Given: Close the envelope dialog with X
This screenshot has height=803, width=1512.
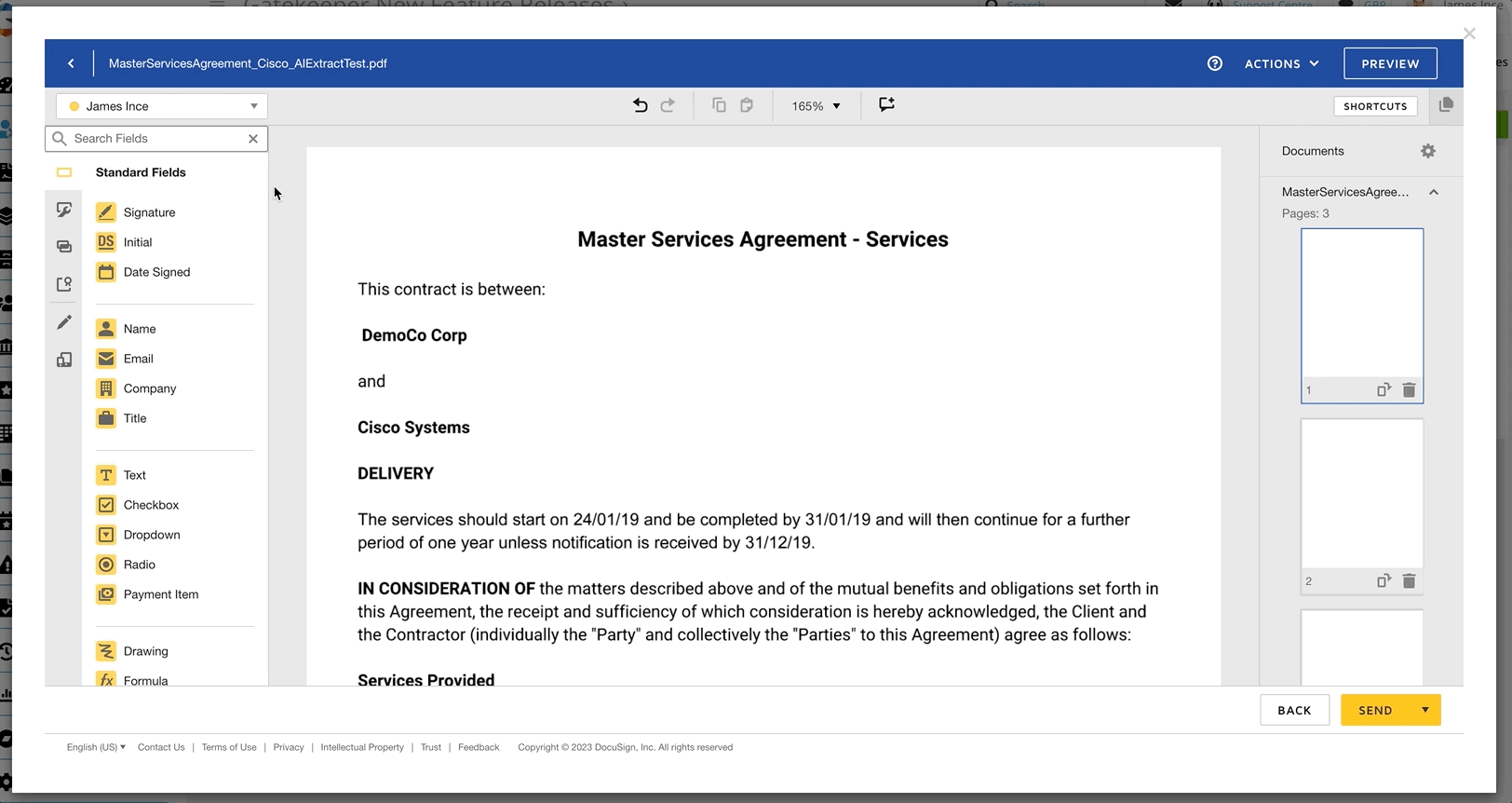Looking at the screenshot, I should 1469,34.
